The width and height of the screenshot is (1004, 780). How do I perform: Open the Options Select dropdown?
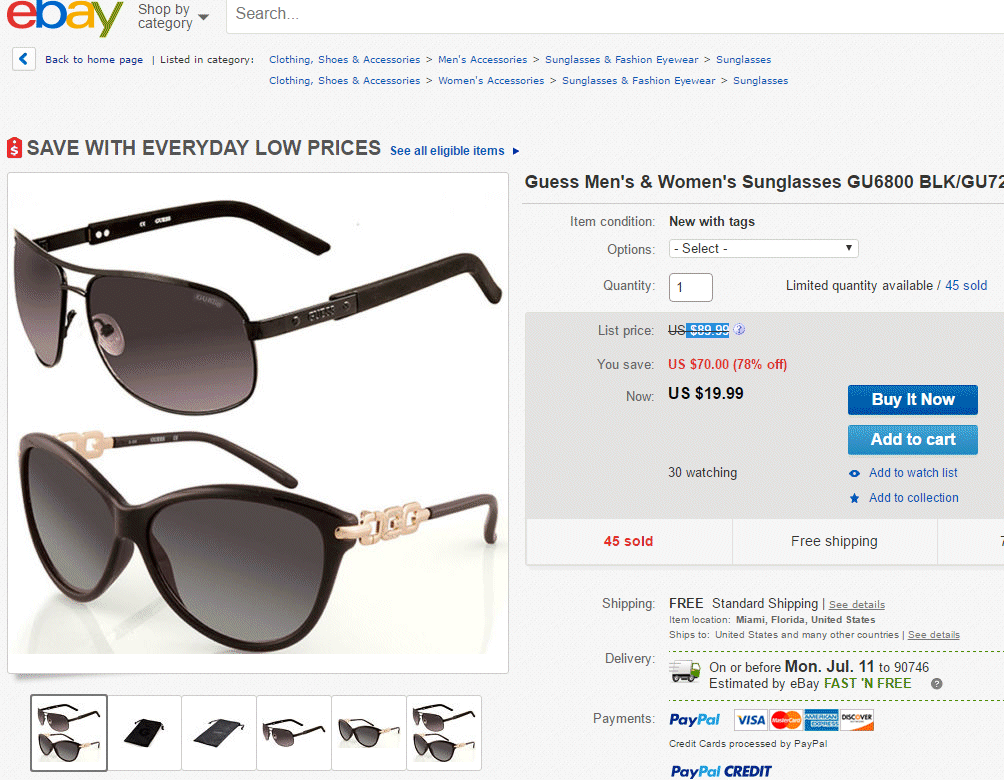point(763,248)
